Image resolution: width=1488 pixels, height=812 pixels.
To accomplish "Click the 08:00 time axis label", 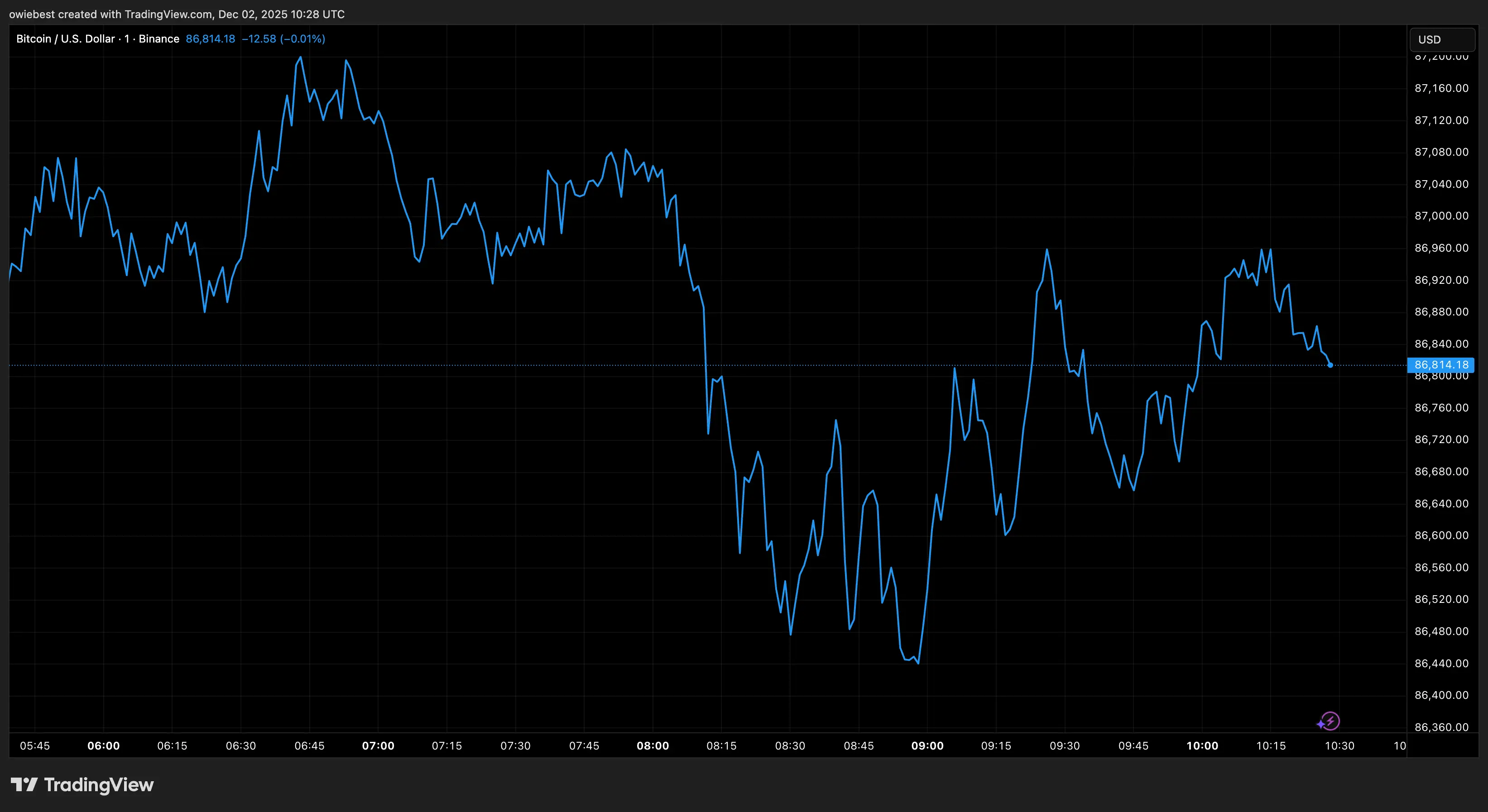I will 653,745.
